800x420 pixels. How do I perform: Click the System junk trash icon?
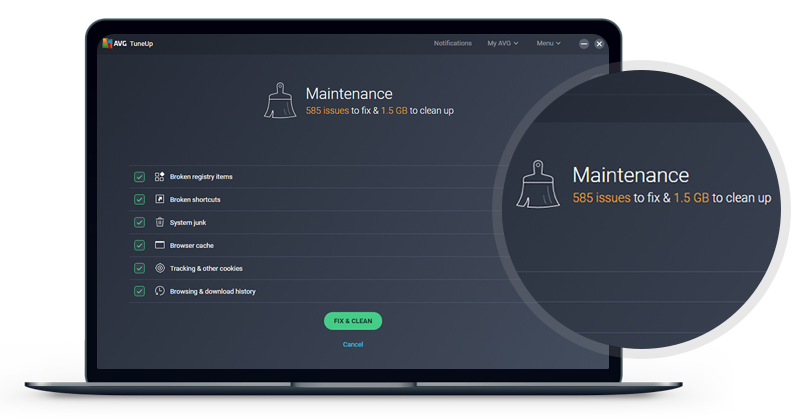point(159,222)
